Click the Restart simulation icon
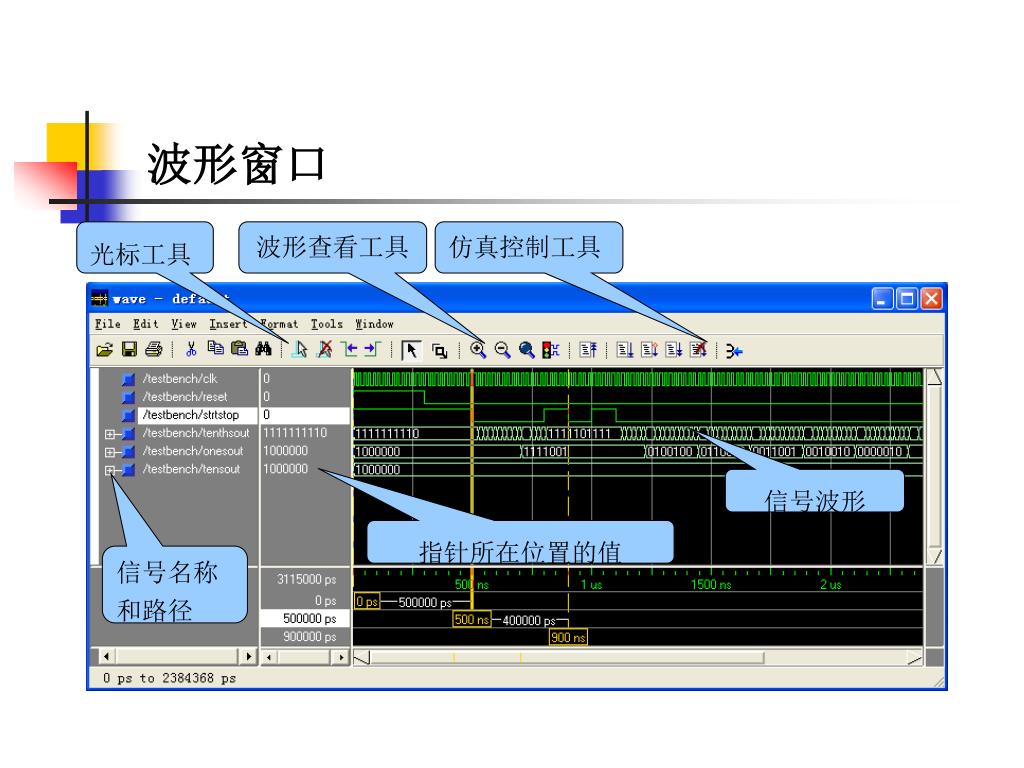 pos(588,351)
